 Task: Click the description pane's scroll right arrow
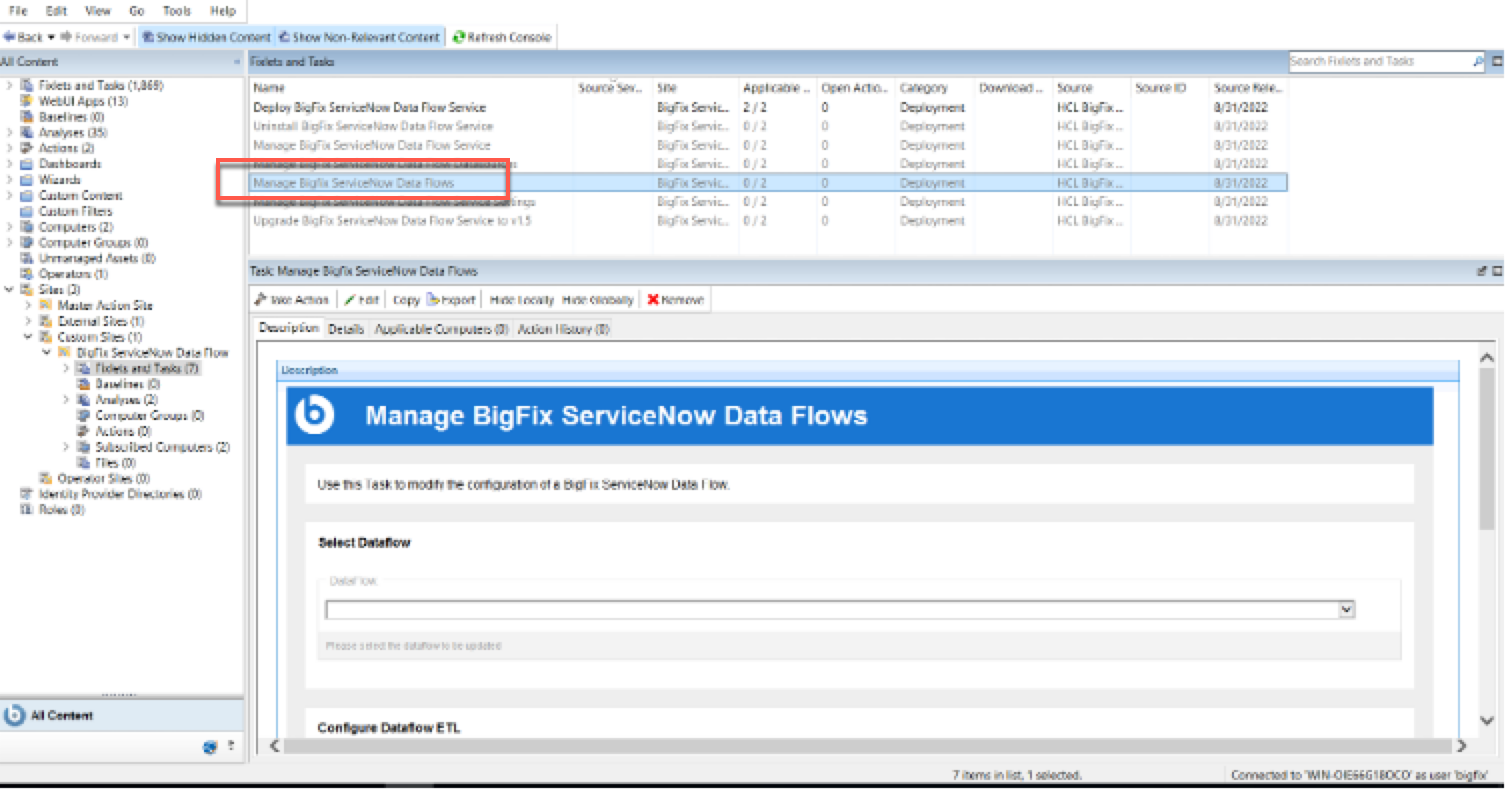[1461, 745]
